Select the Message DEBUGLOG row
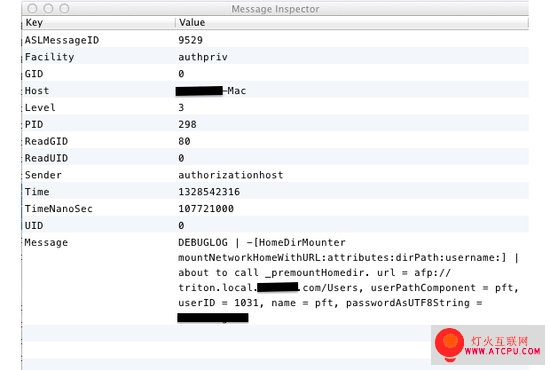Viewport: 550px width, 370px height. (275, 279)
